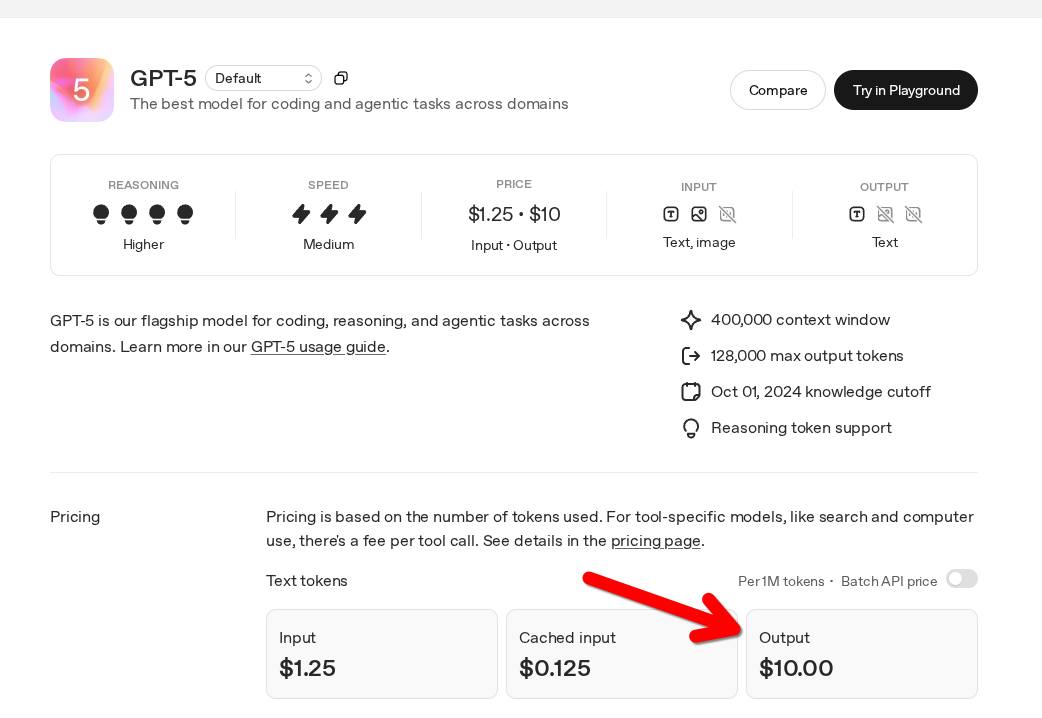Open the pricing page link
The image size is (1042, 718).
click(x=655, y=541)
